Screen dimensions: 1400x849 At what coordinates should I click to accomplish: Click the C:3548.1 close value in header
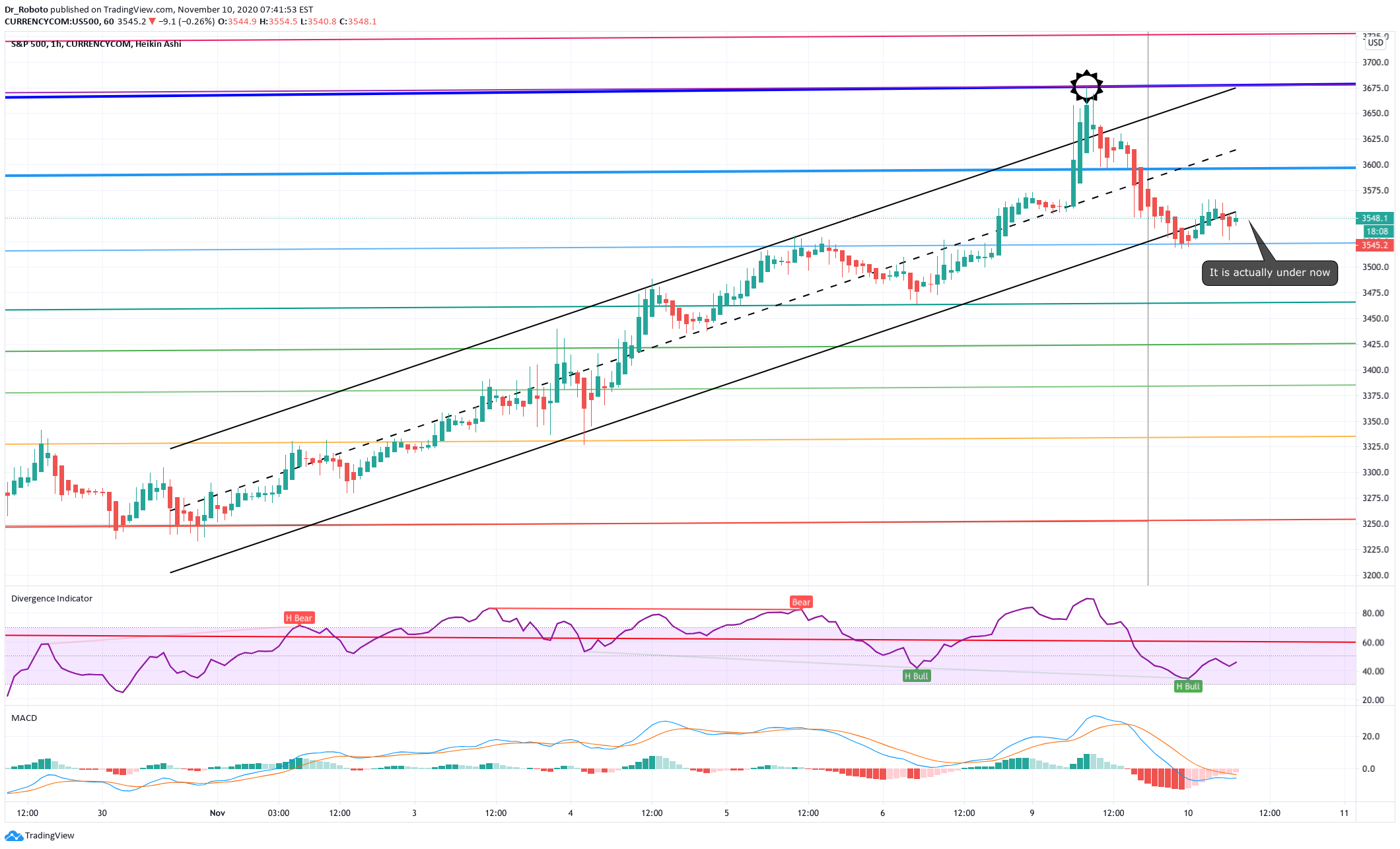(x=358, y=22)
